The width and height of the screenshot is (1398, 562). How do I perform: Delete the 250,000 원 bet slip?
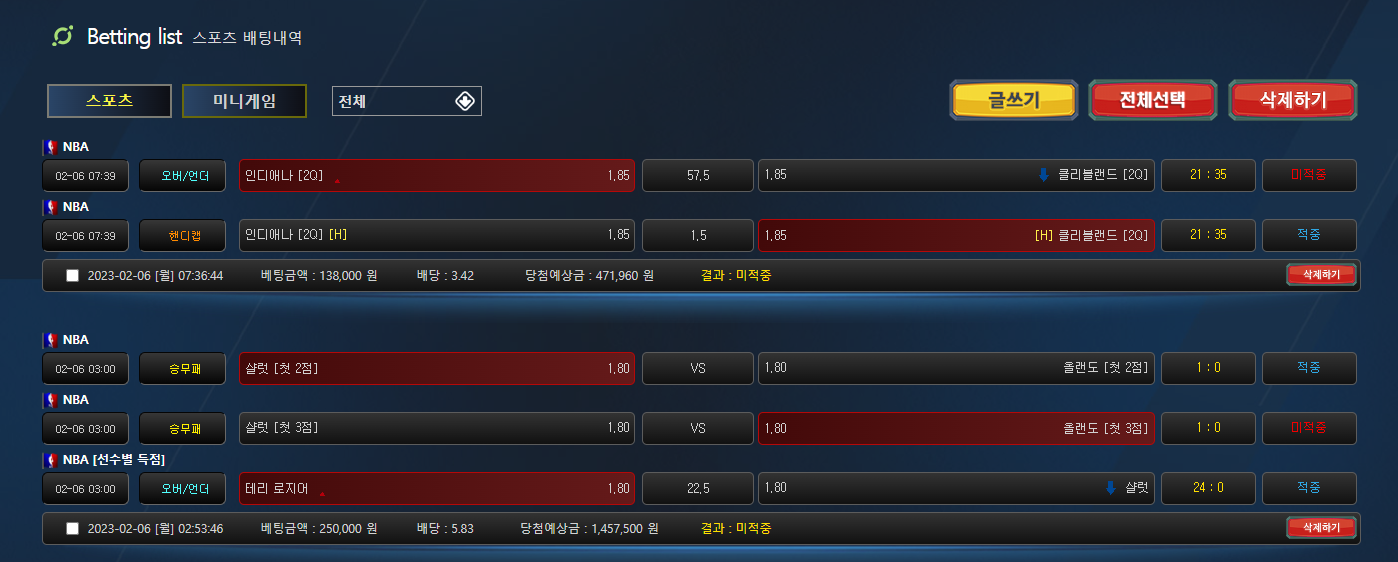coord(1321,528)
